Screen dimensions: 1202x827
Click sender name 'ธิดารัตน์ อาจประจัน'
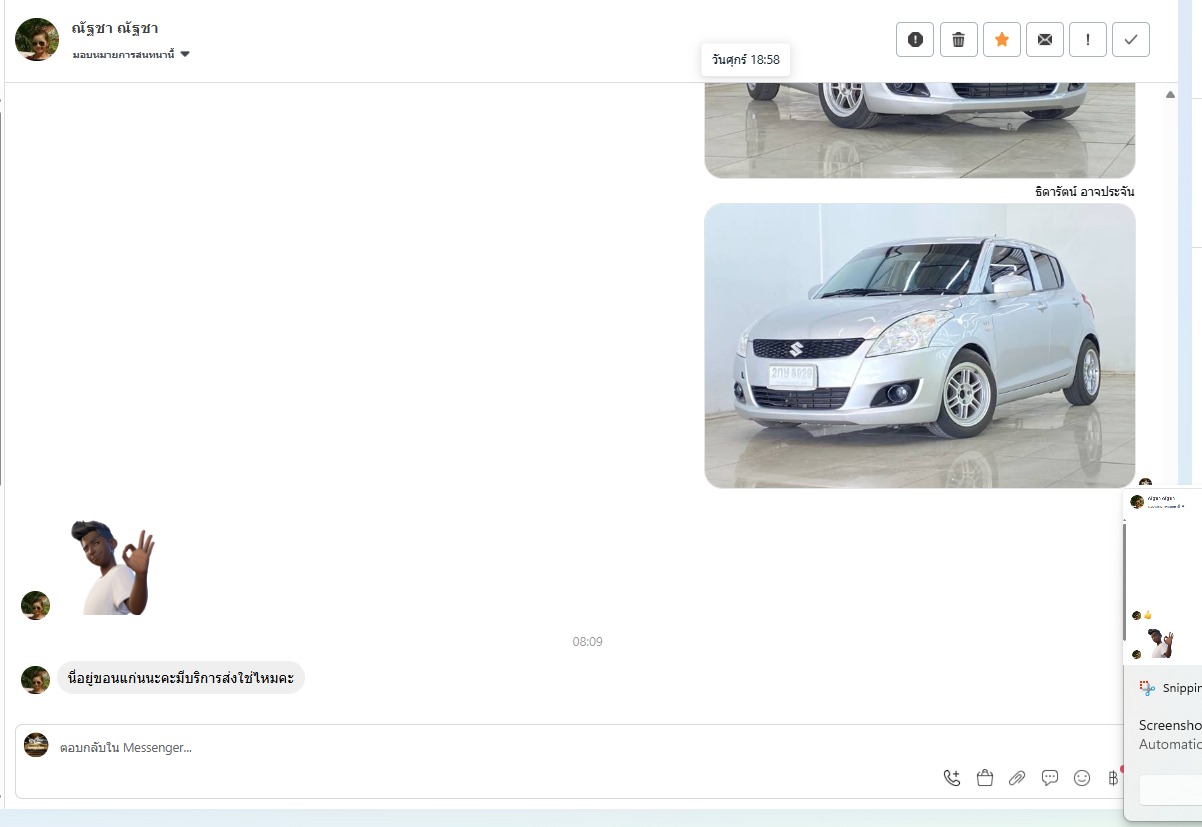click(1085, 191)
